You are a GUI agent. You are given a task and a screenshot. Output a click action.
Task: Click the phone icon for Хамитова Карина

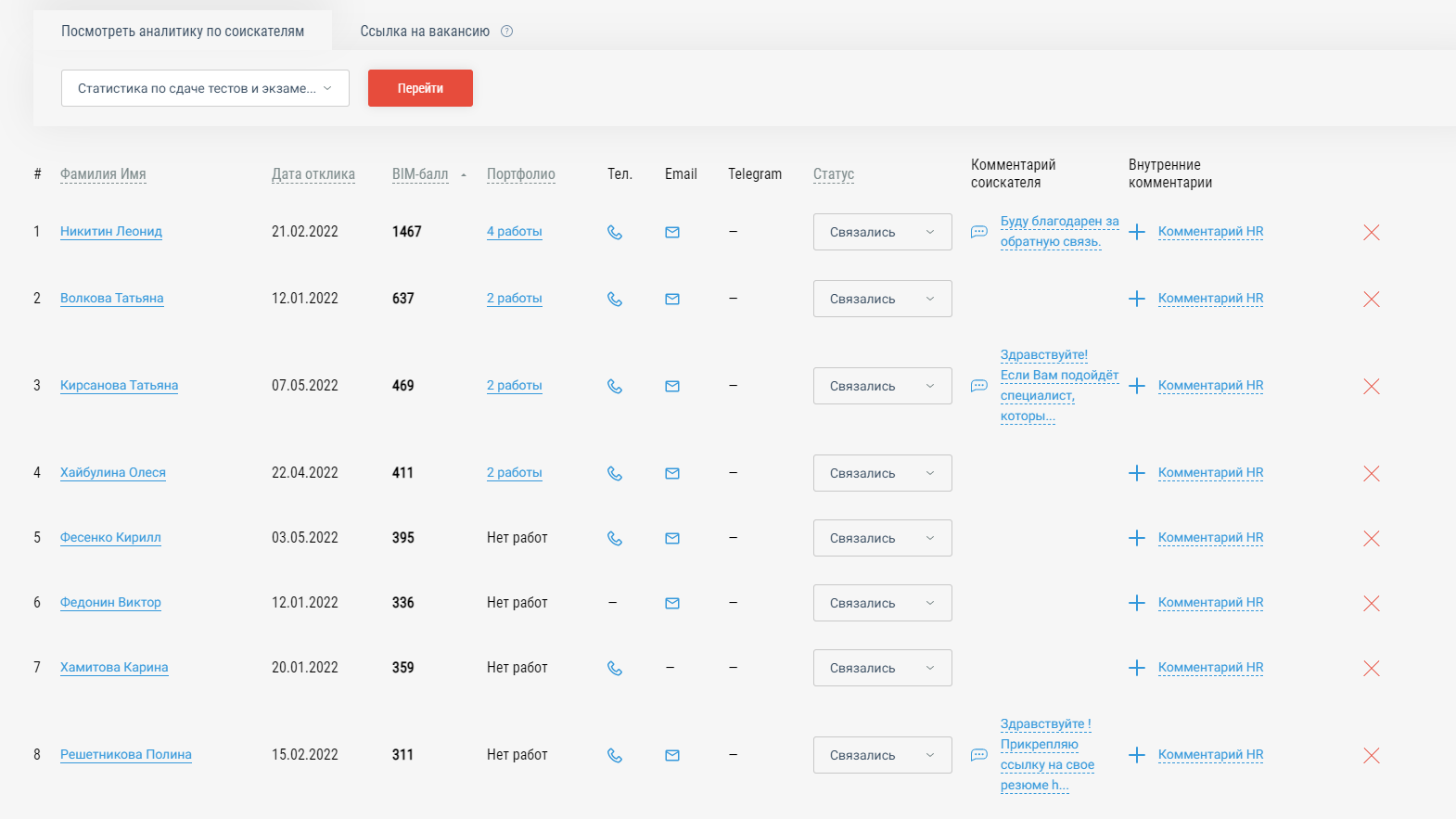click(x=614, y=668)
